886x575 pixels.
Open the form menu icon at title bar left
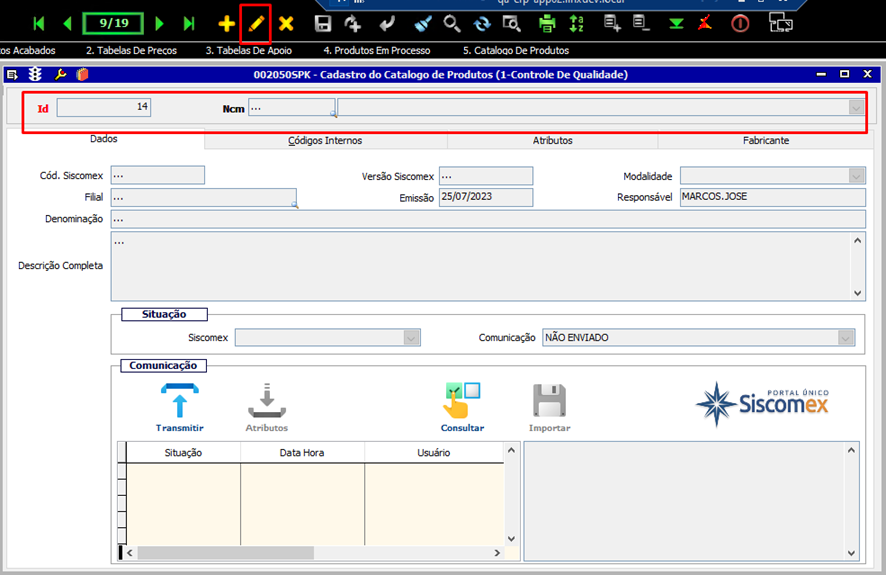point(12,74)
